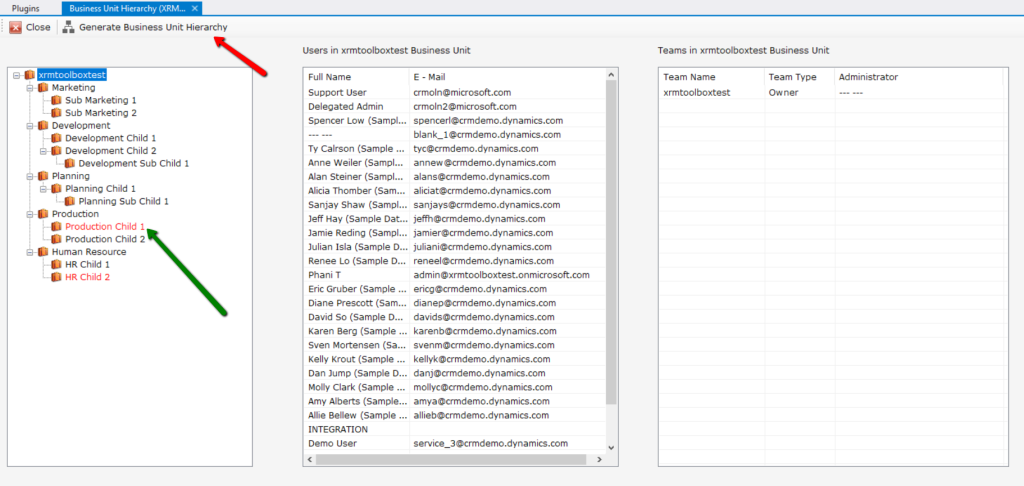Click the HR Child 1 node icon

57,264
